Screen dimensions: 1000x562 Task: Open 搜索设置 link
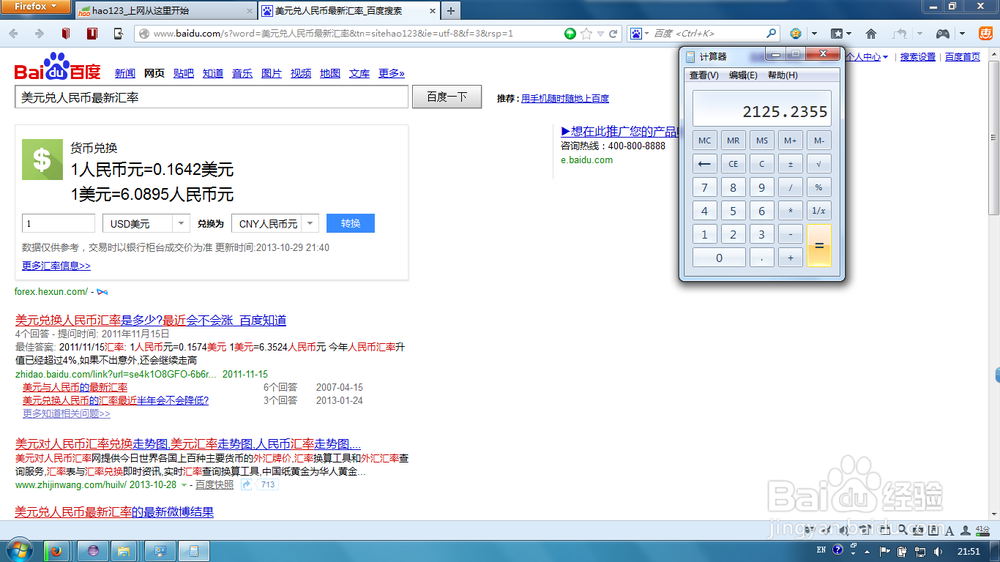[917, 57]
